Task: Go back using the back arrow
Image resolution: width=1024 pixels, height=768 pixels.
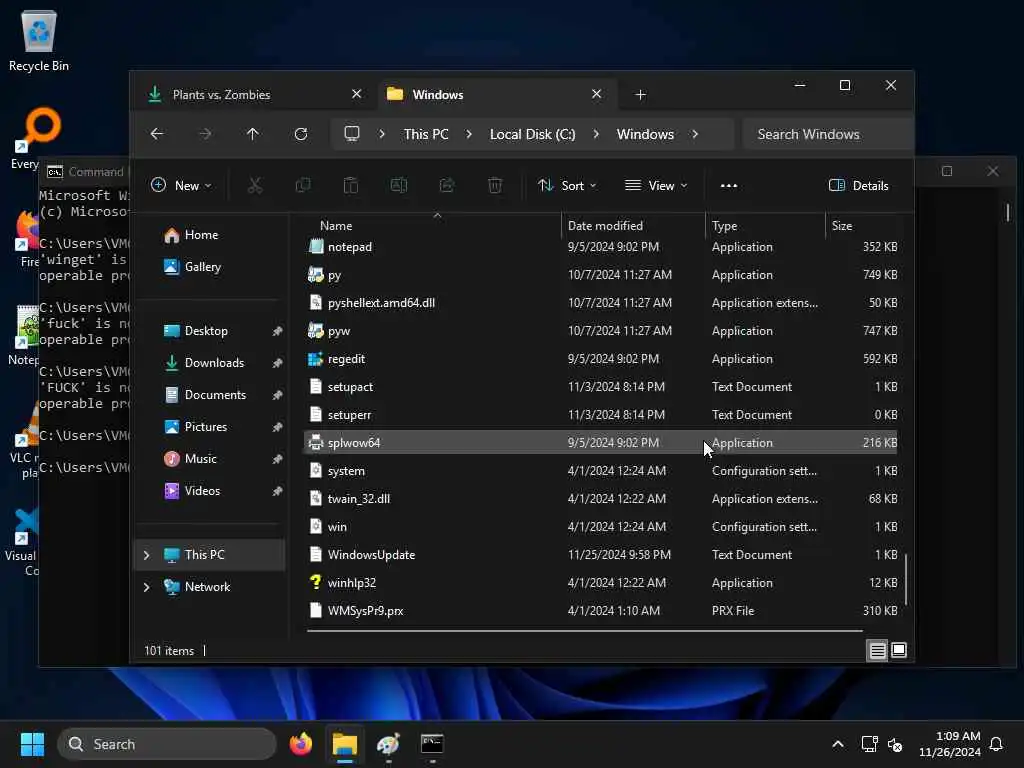Action: pyautogui.click(x=157, y=134)
